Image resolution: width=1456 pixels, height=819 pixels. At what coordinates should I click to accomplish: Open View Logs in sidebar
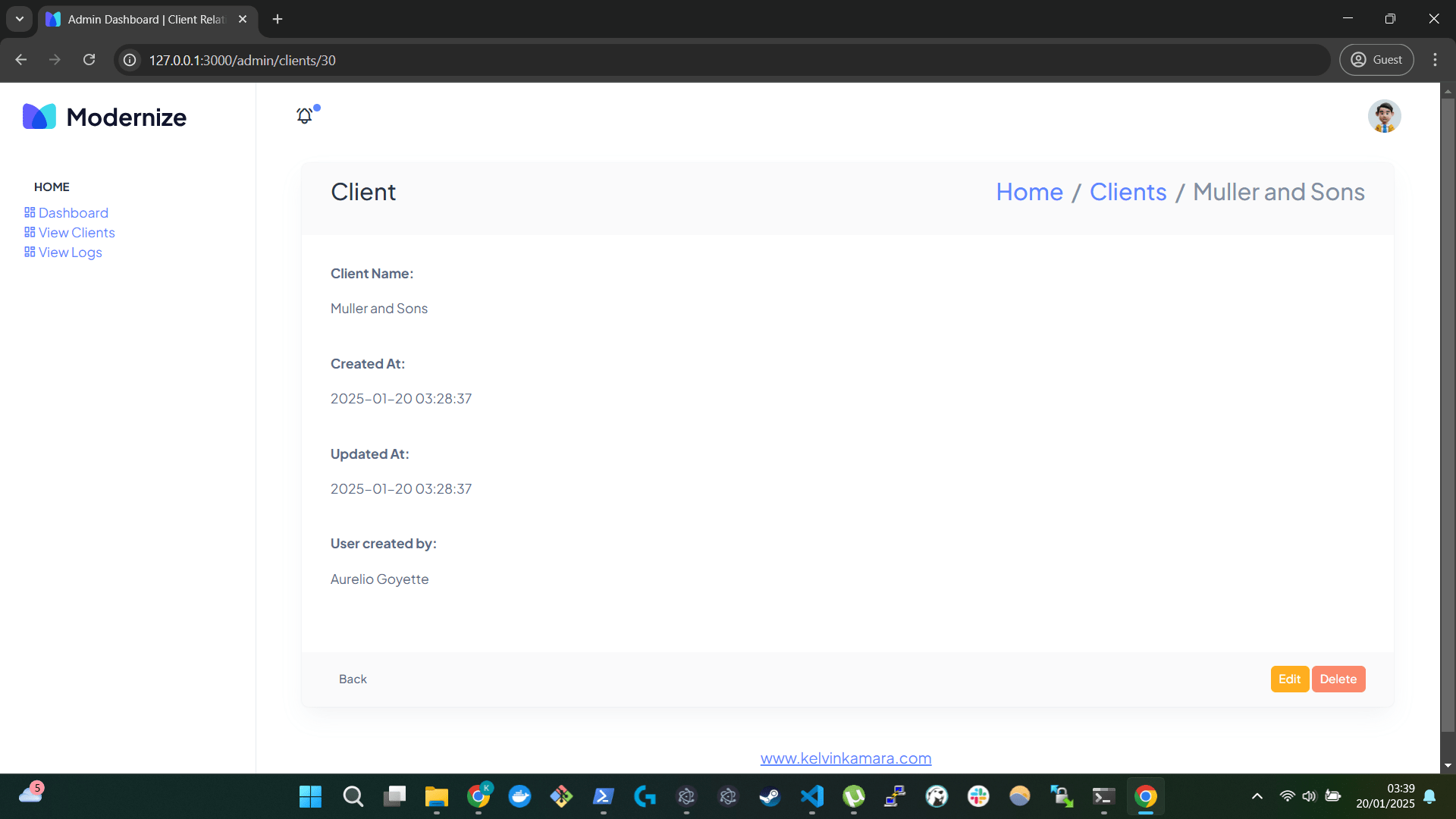(70, 253)
